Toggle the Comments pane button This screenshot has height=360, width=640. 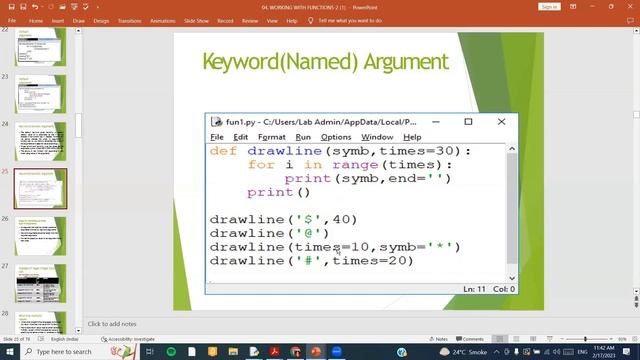pos(470,339)
